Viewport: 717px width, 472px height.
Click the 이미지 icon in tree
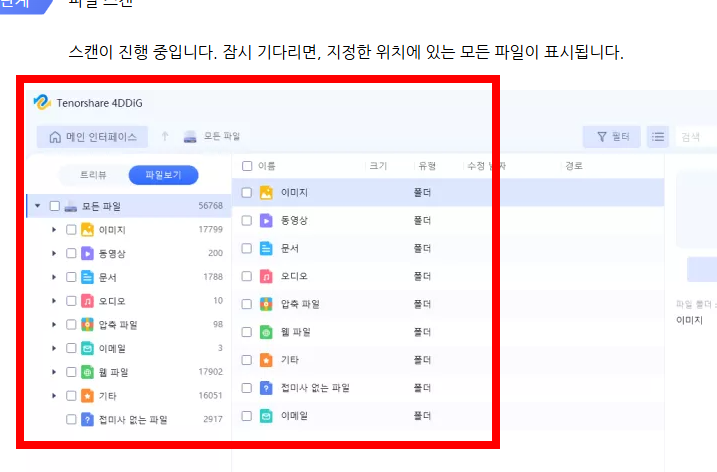(x=87, y=230)
